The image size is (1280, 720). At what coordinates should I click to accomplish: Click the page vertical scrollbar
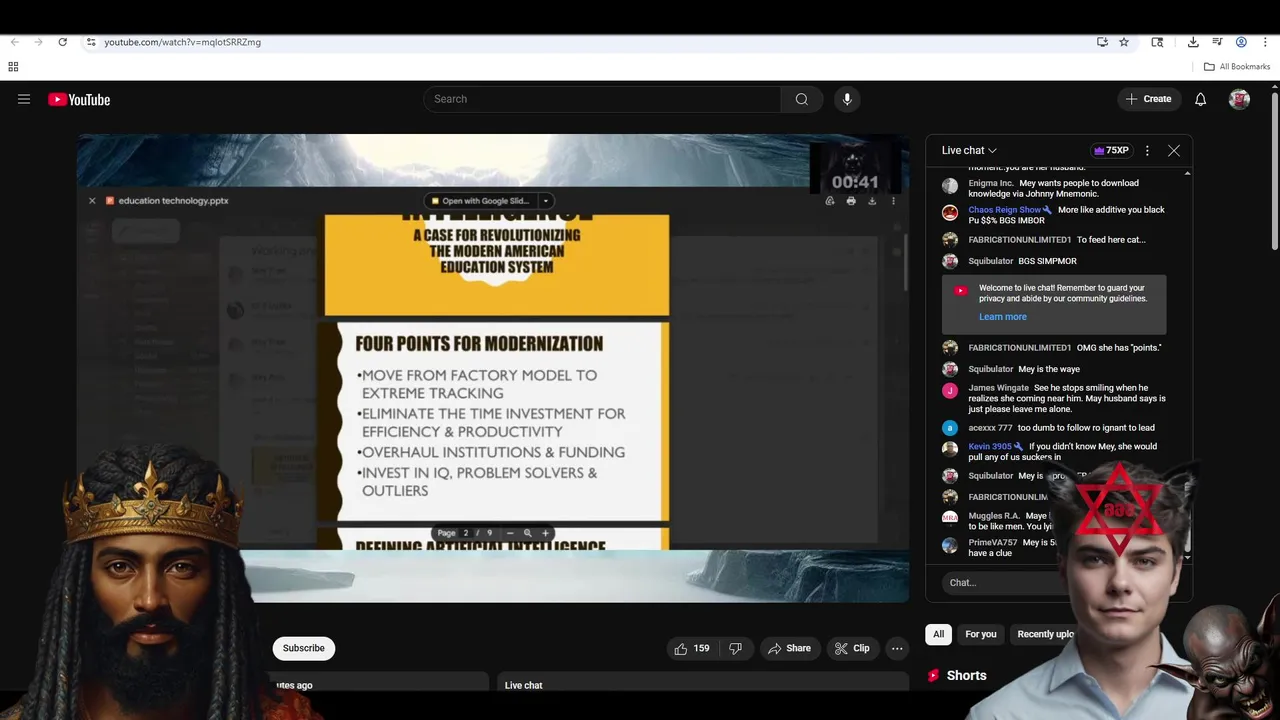[x=1274, y=170]
